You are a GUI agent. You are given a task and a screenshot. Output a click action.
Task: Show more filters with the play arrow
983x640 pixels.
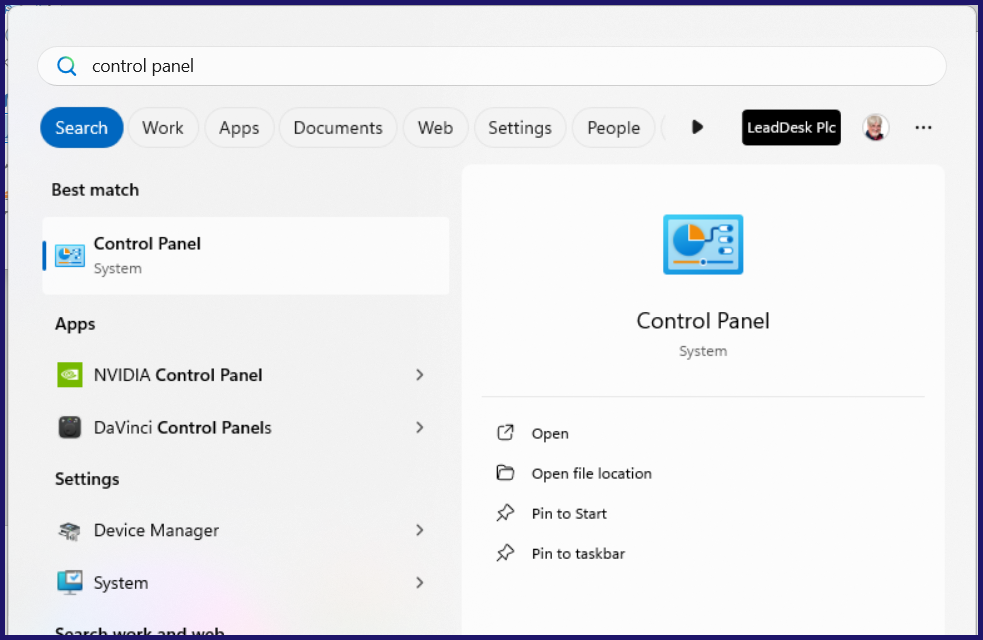tap(697, 127)
